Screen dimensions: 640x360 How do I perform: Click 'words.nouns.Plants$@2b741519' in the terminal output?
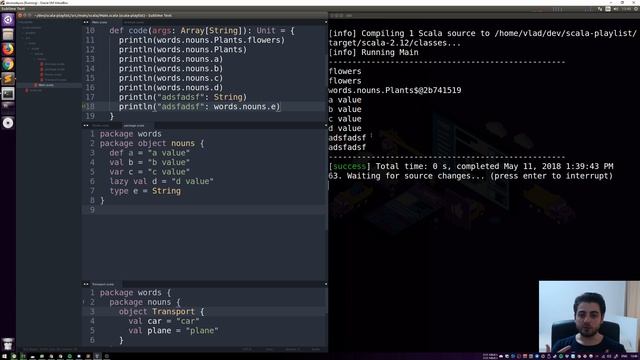pyautogui.click(x=395, y=90)
